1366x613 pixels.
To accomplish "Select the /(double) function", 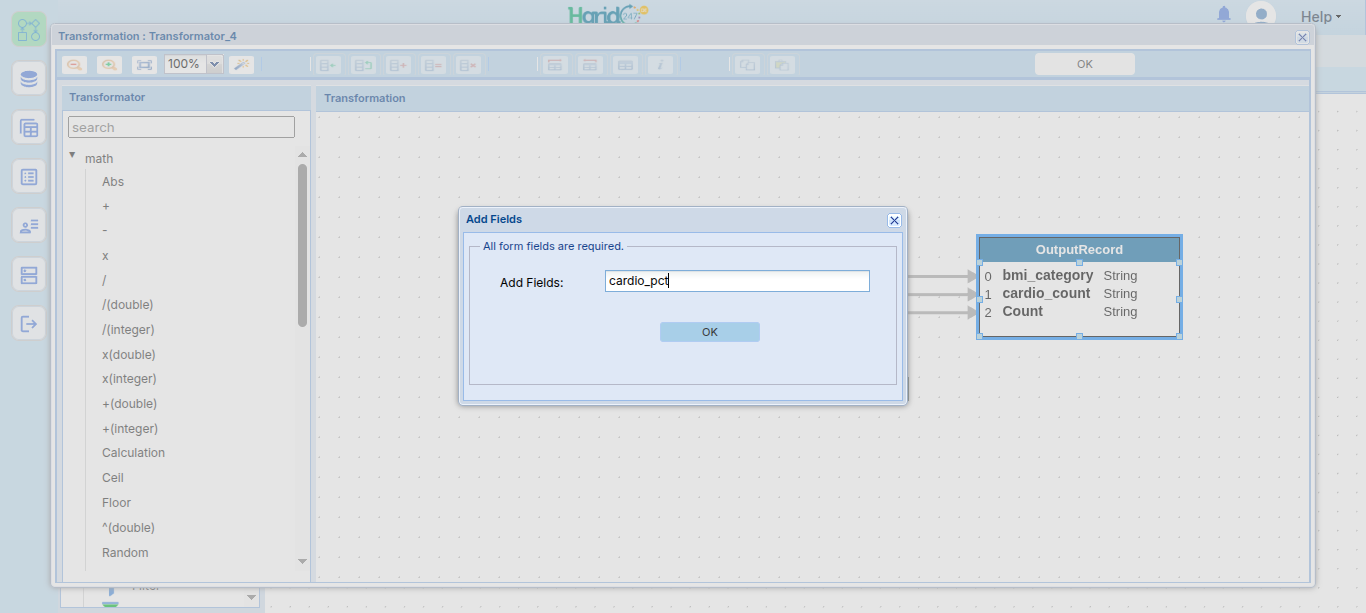I will tap(128, 305).
